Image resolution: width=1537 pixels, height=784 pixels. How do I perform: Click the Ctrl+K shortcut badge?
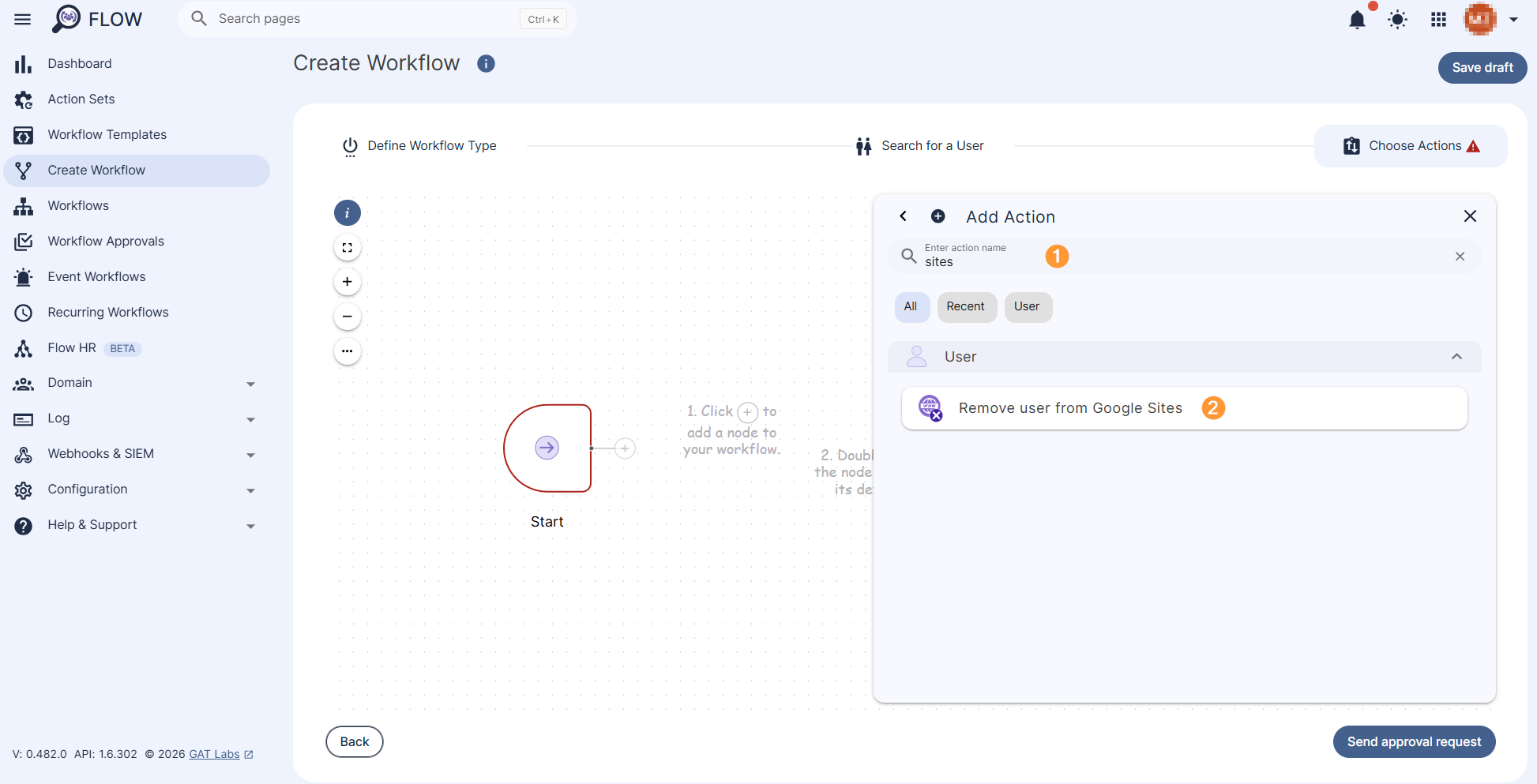point(543,19)
